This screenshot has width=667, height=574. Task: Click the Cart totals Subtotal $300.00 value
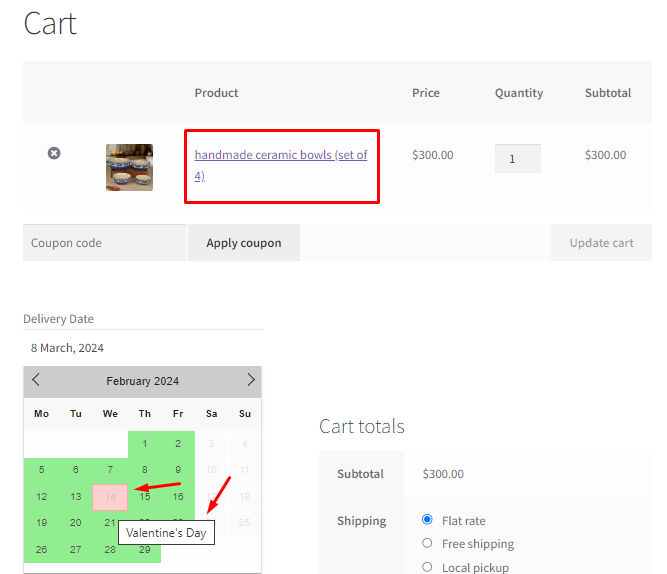[443, 474]
